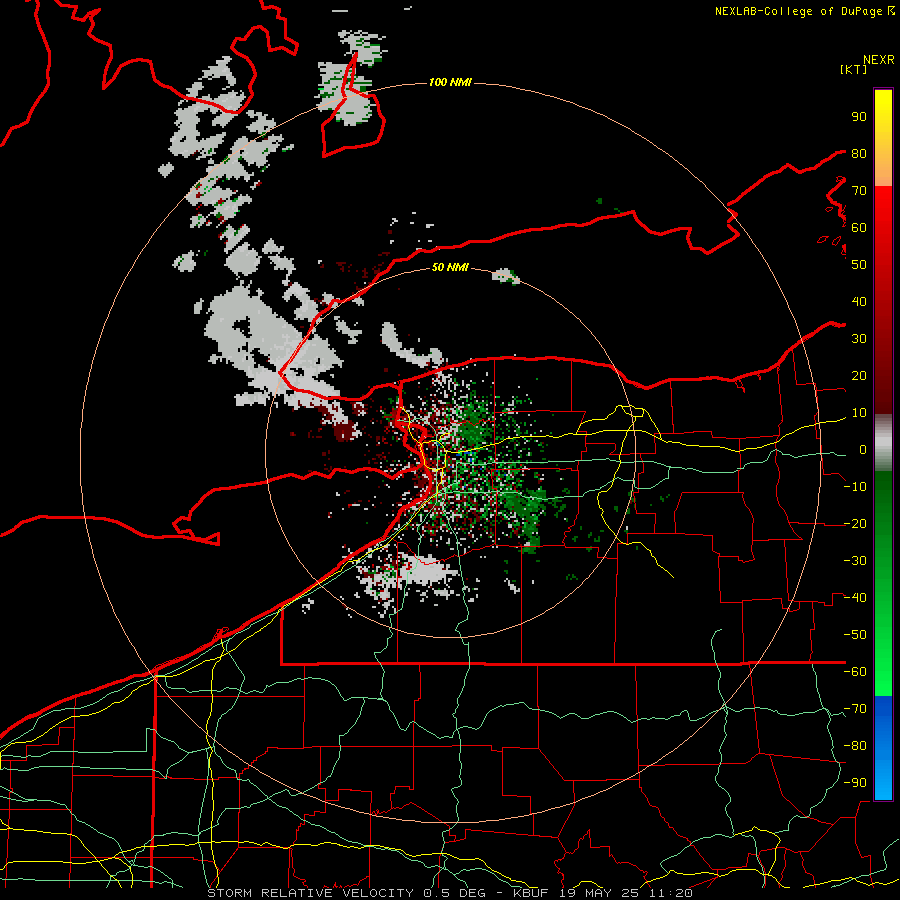Image resolution: width=900 pixels, height=900 pixels.
Task: Click the light blue bottom color bar segment
Action: [883, 781]
